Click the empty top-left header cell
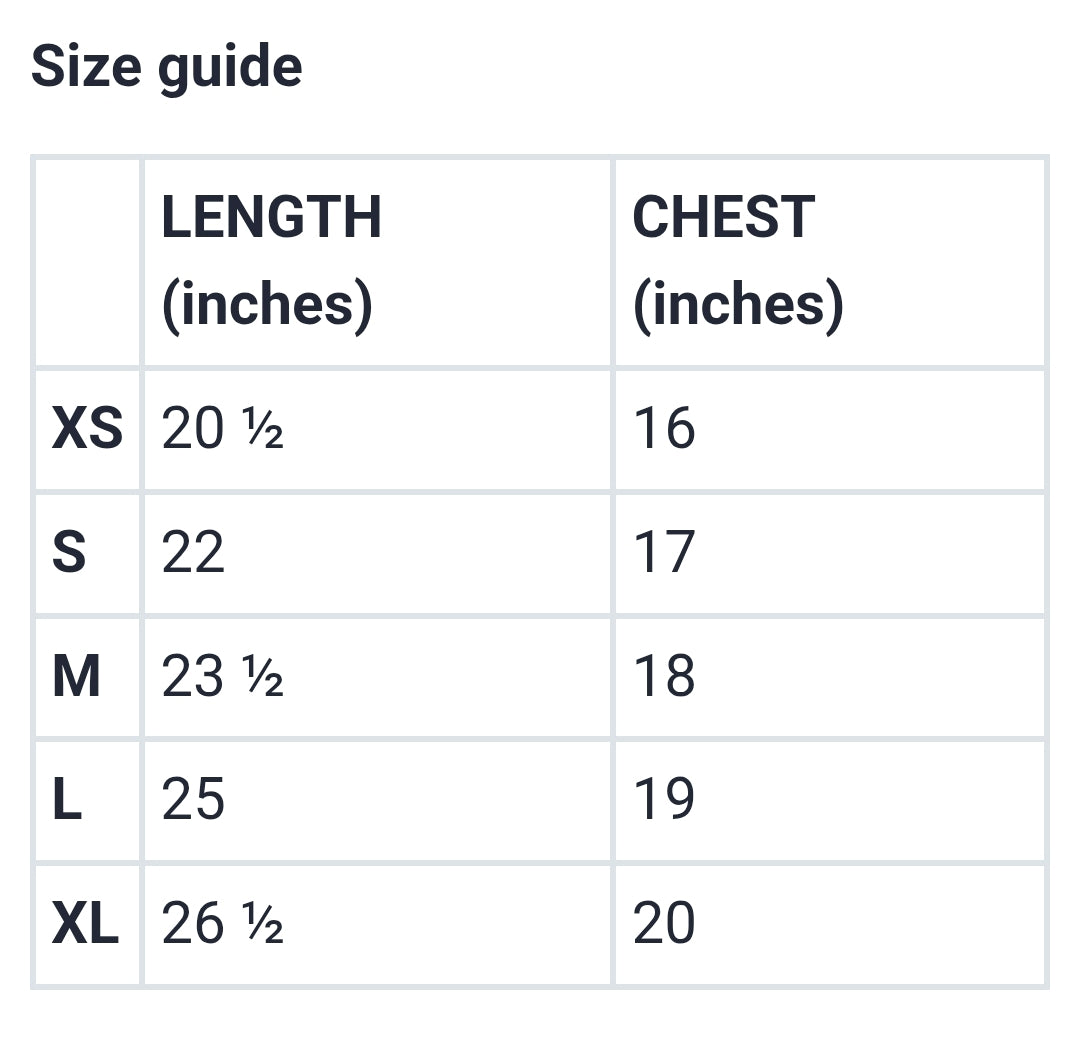Screen dimensions: 1080x1037 [x=88, y=262]
